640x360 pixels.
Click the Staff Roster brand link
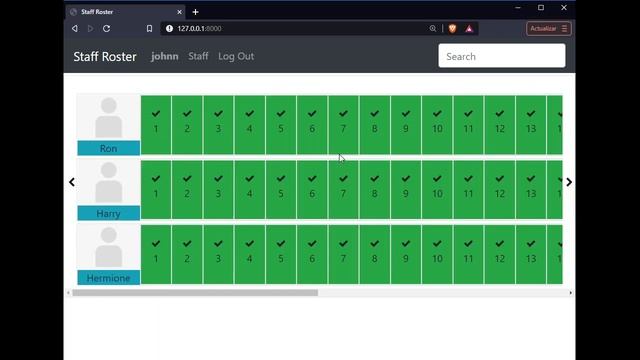(105, 56)
